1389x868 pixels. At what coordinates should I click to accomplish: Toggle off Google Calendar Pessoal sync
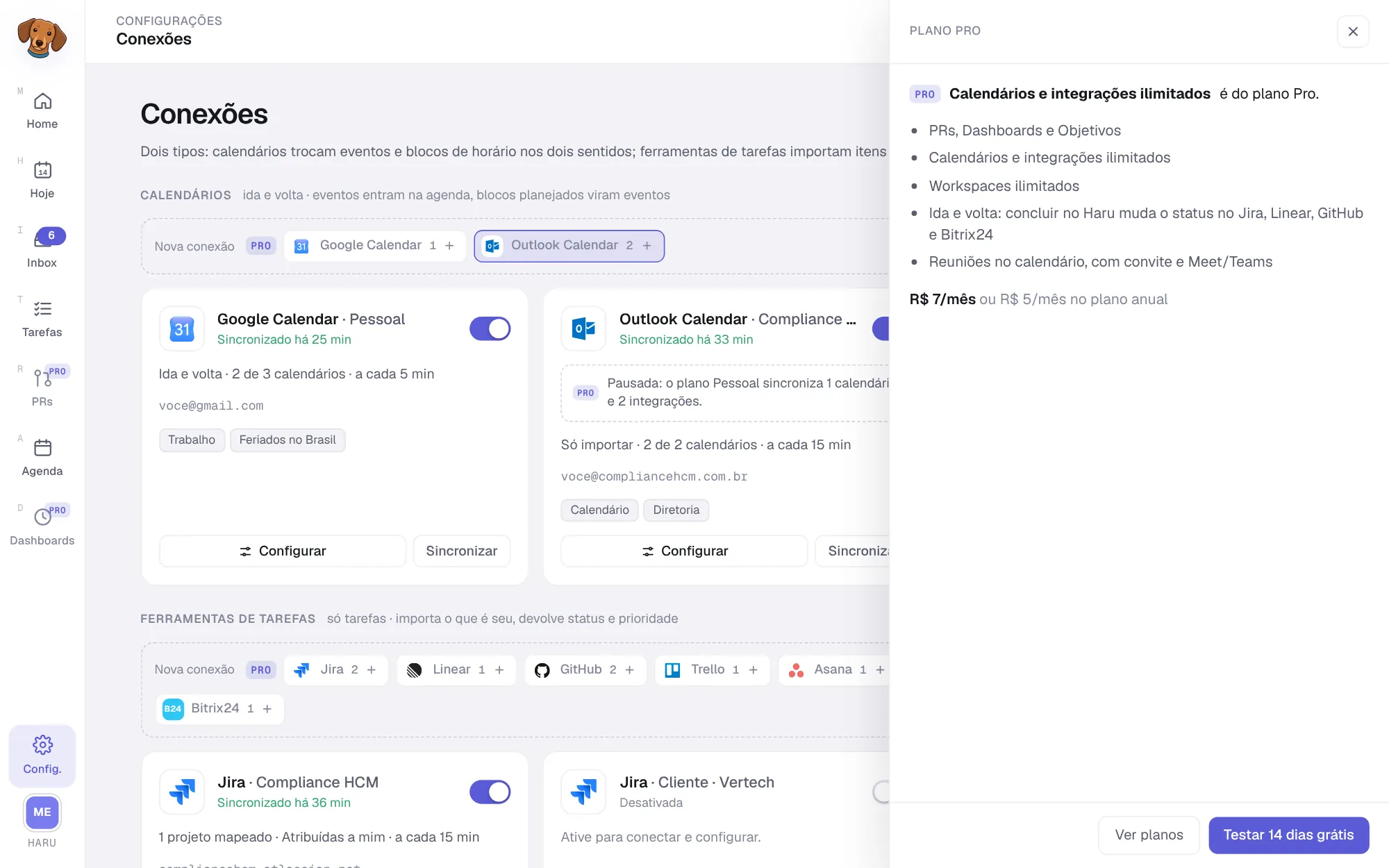(x=490, y=328)
